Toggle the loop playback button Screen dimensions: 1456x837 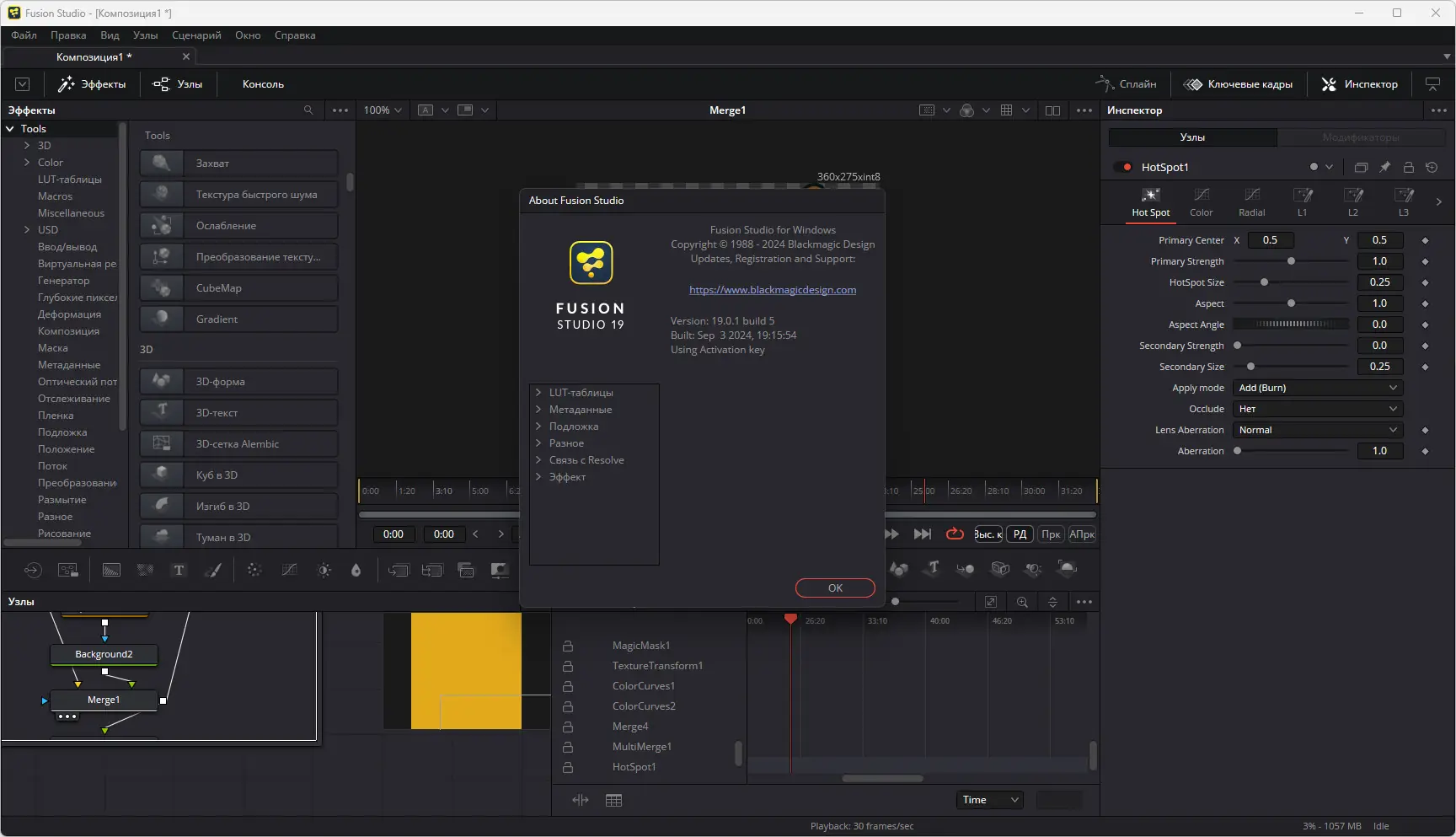click(955, 534)
